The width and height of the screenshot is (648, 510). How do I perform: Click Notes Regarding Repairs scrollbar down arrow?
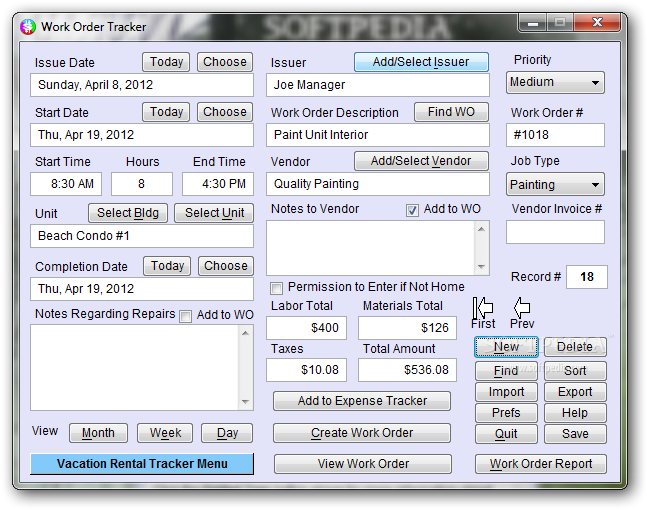point(245,402)
